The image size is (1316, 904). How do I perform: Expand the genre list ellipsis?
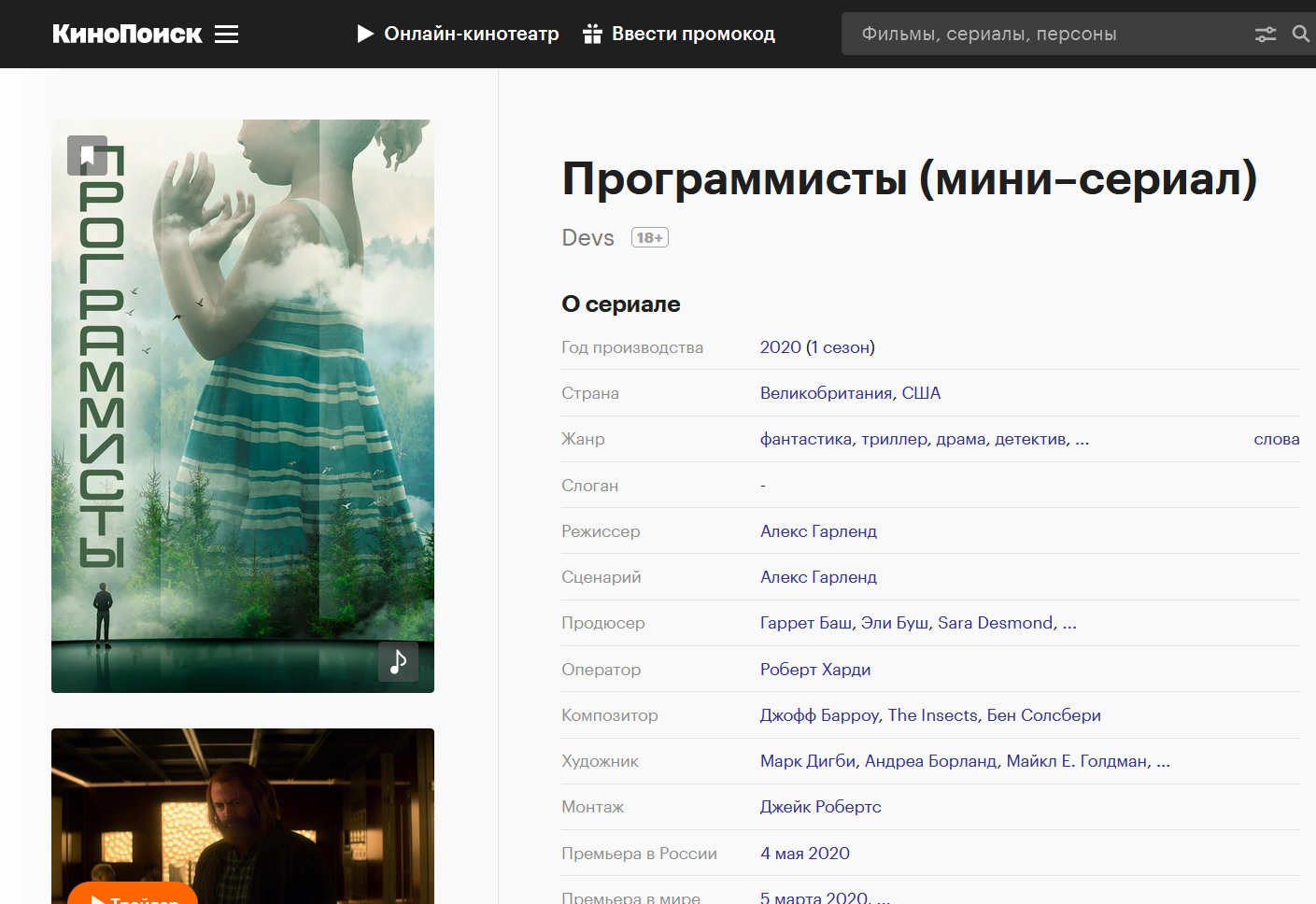pyautogui.click(x=1082, y=440)
